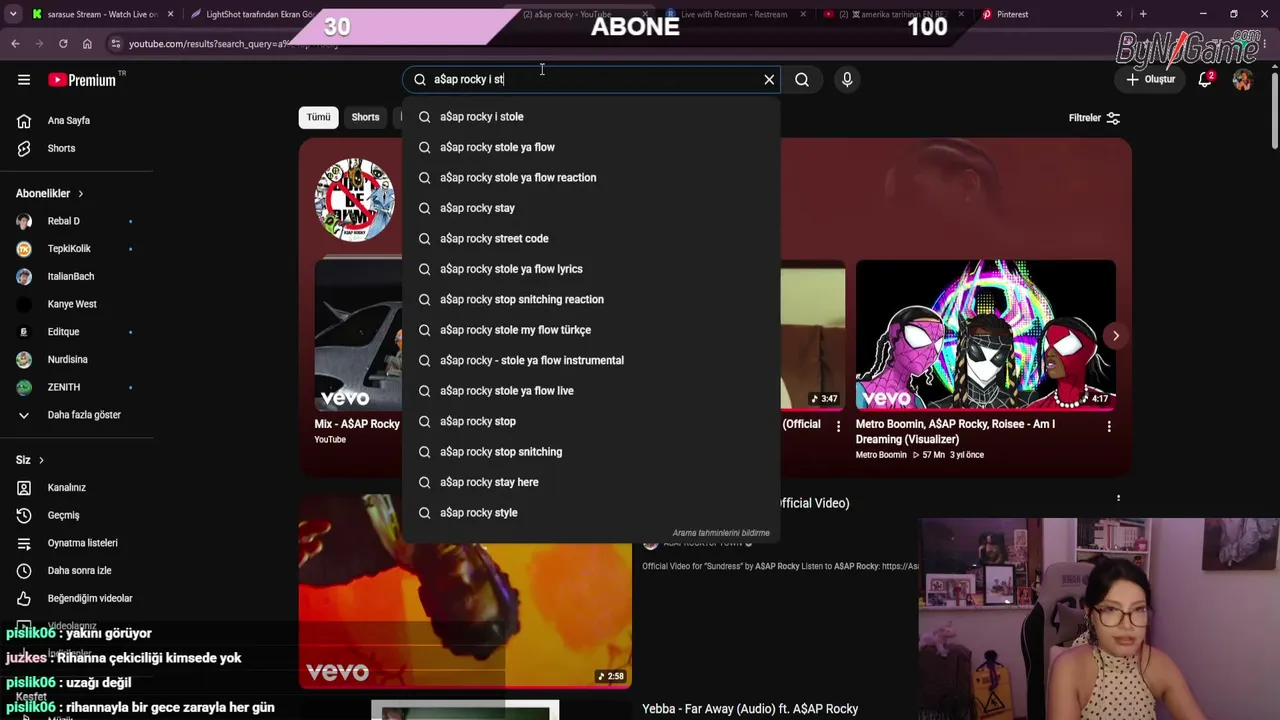Show next videos with carousel arrow
The width and height of the screenshot is (1280, 720).
(x=1115, y=336)
